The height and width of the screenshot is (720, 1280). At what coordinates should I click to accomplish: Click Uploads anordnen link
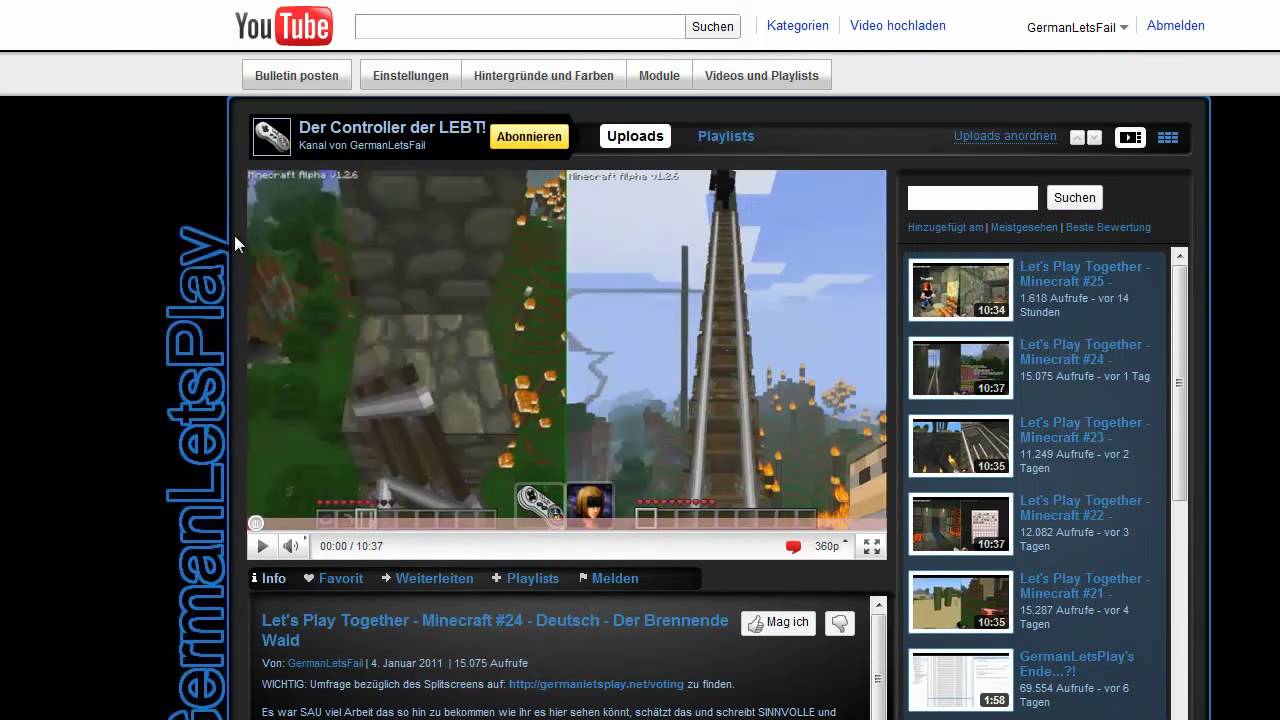(1005, 136)
